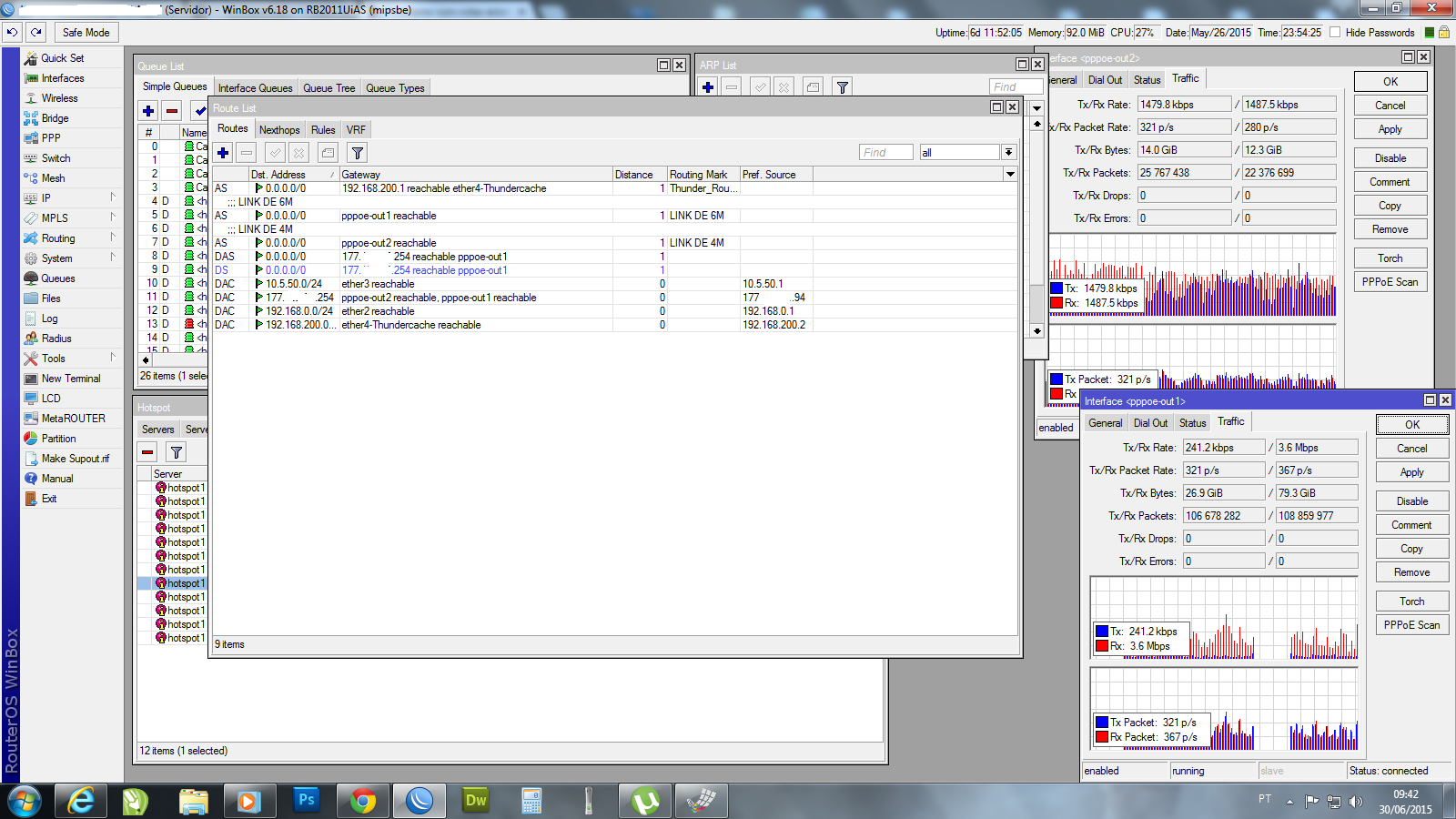
Task: Click the remove (minus) icon in Route List
Action: (247, 153)
